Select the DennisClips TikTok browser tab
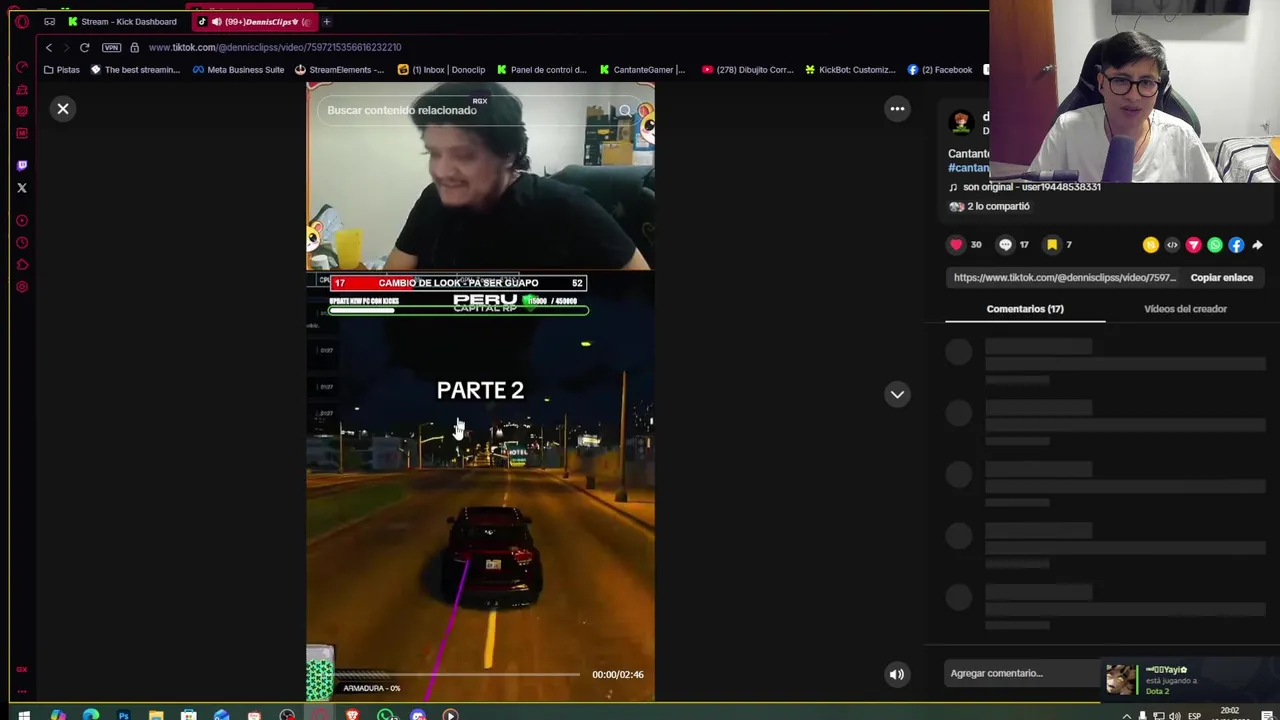 254,21
